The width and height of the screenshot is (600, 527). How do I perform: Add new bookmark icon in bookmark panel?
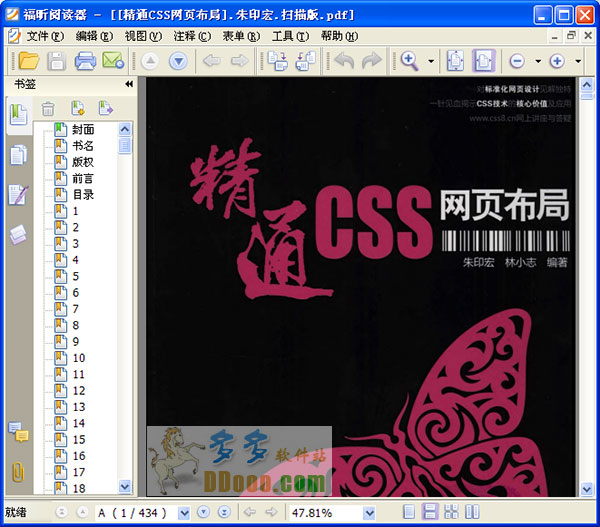coord(78,108)
